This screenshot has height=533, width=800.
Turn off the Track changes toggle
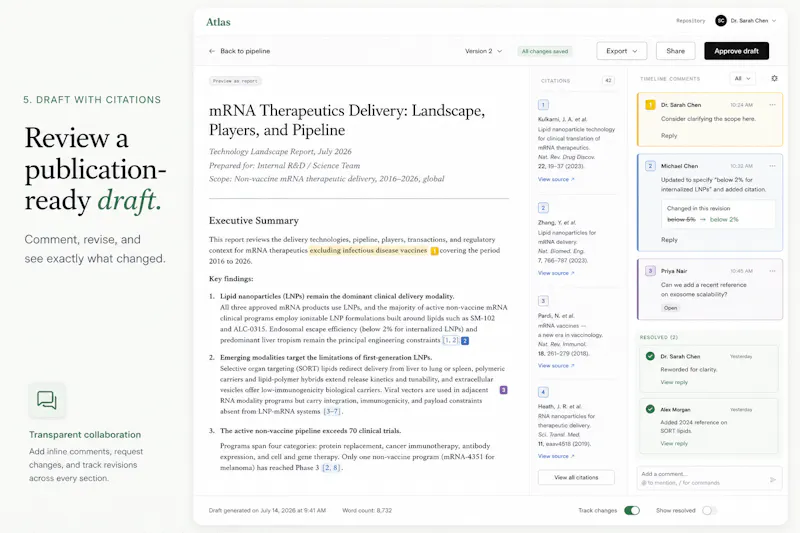[x=632, y=511]
